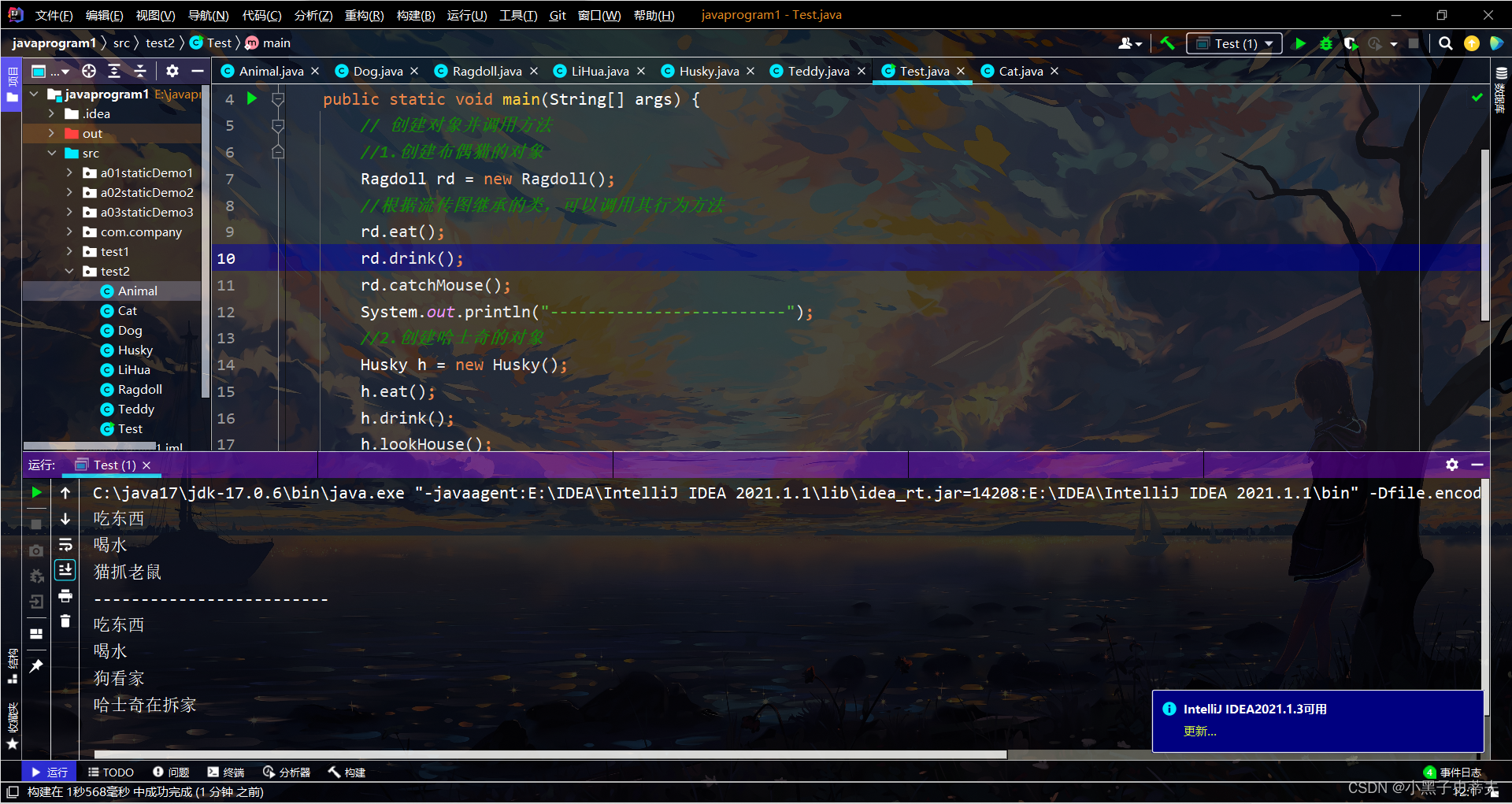Click the editor vertical scrollbar
This screenshot has width=1512, height=804.
1485,235
